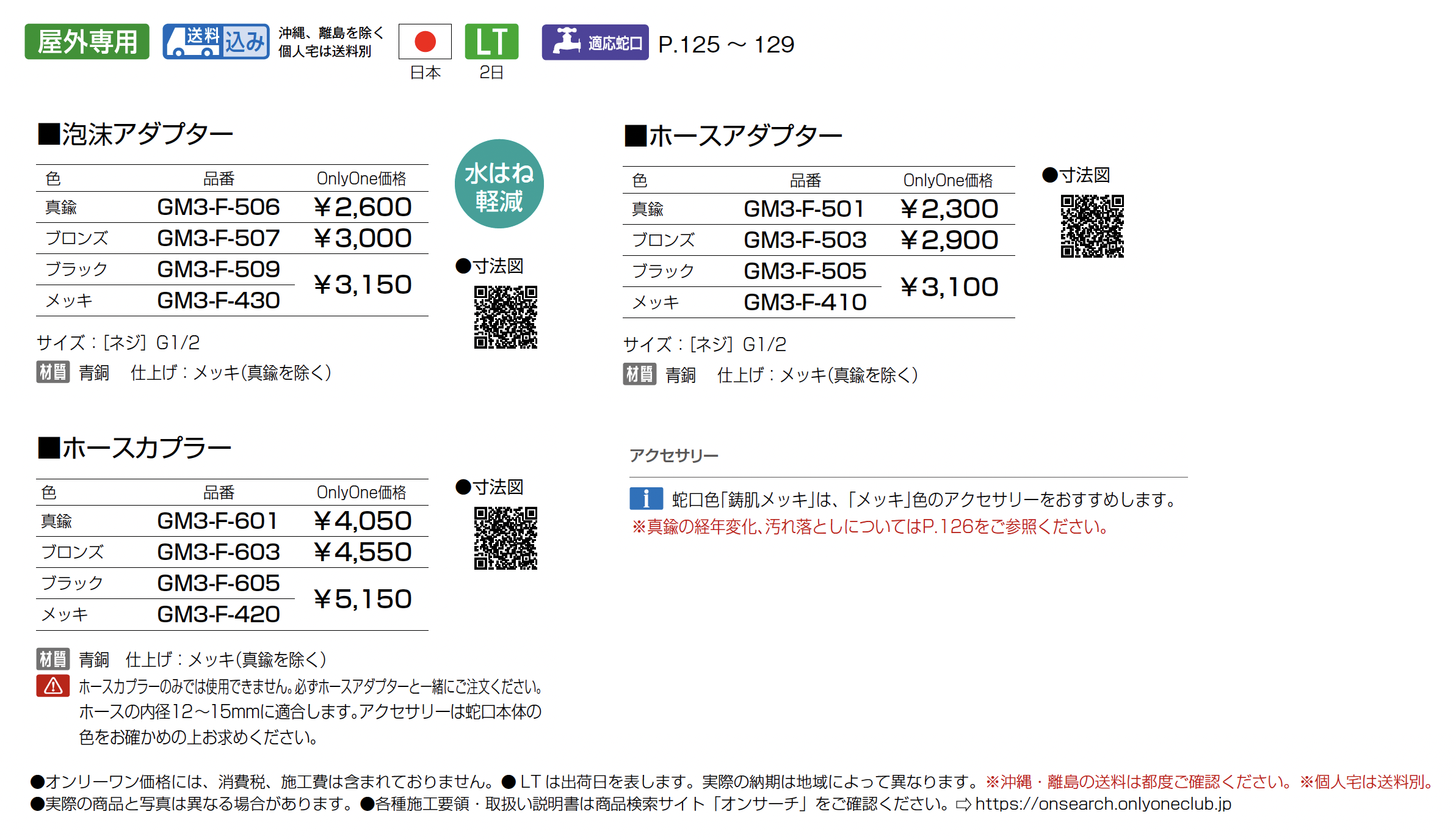The image size is (1456, 839).
Task: Click product number GM3-F-410
Action: click(805, 302)
